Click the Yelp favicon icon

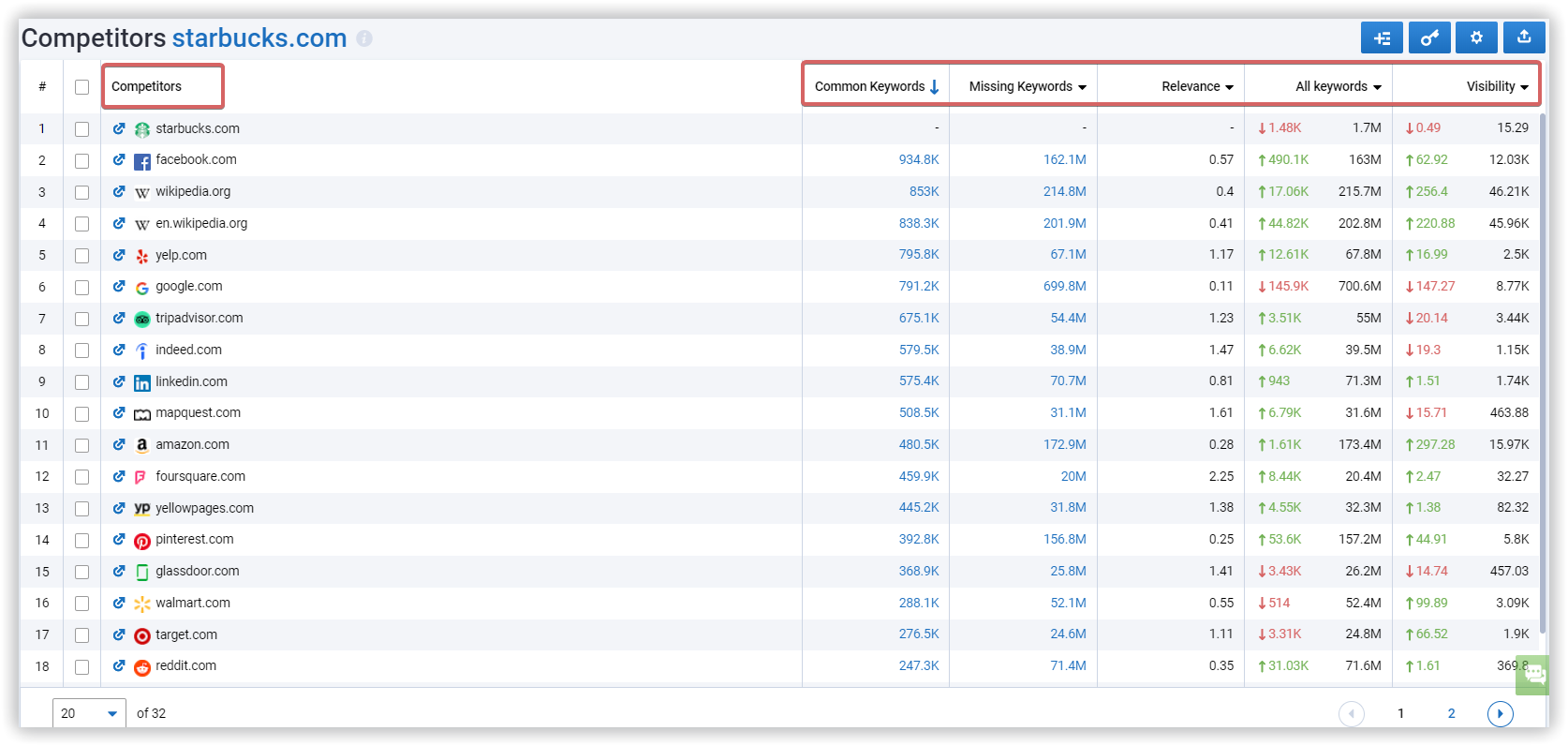point(142,256)
